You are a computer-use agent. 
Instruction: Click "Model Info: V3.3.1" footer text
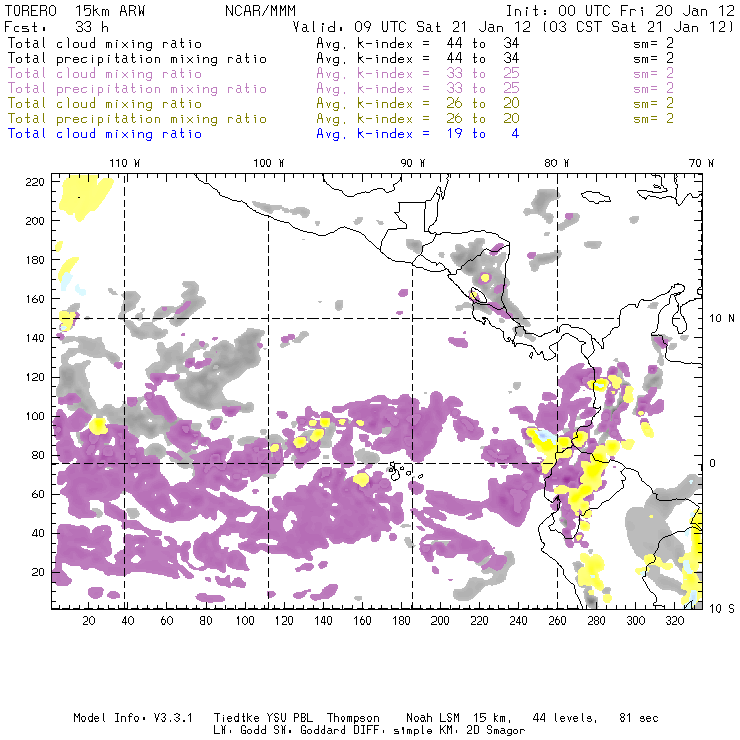(x=133, y=718)
